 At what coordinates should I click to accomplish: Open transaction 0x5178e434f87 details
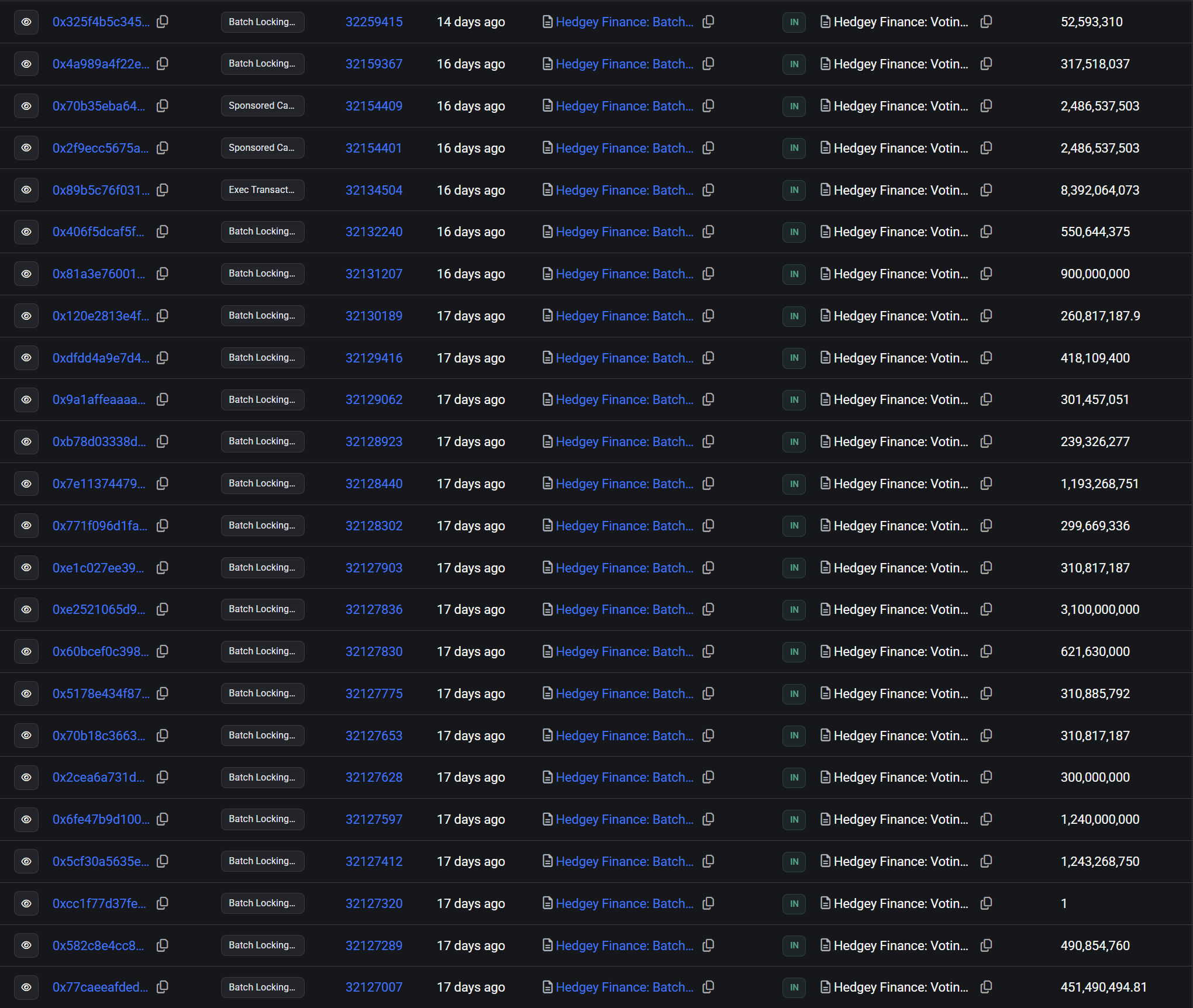101,693
